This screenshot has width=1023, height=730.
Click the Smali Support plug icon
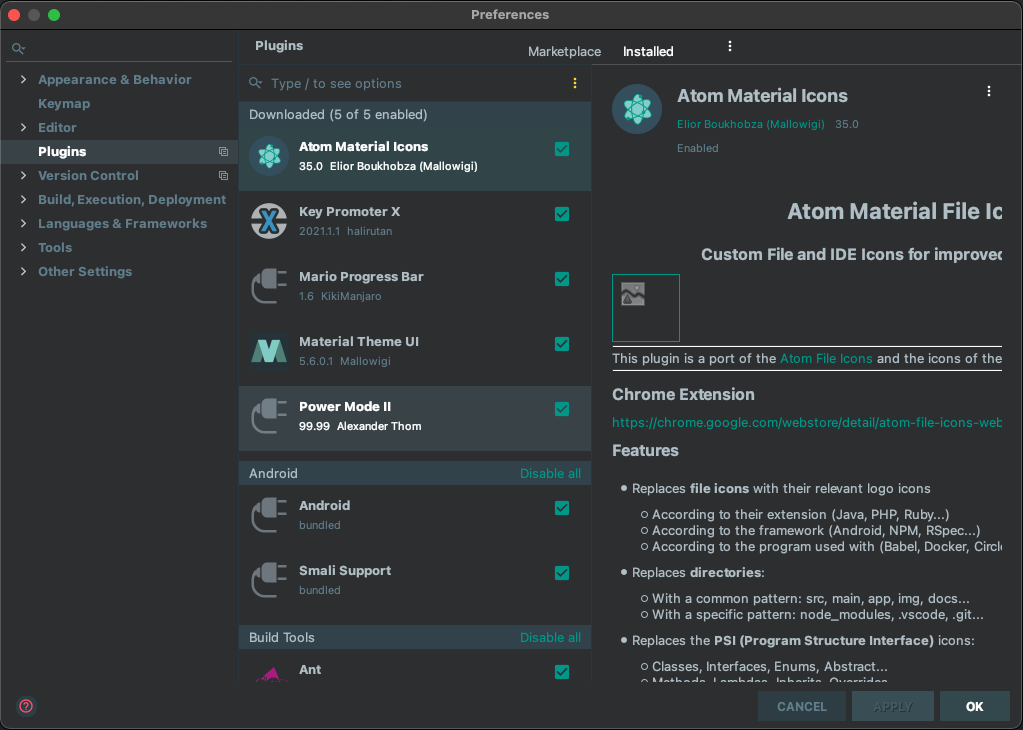269,580
